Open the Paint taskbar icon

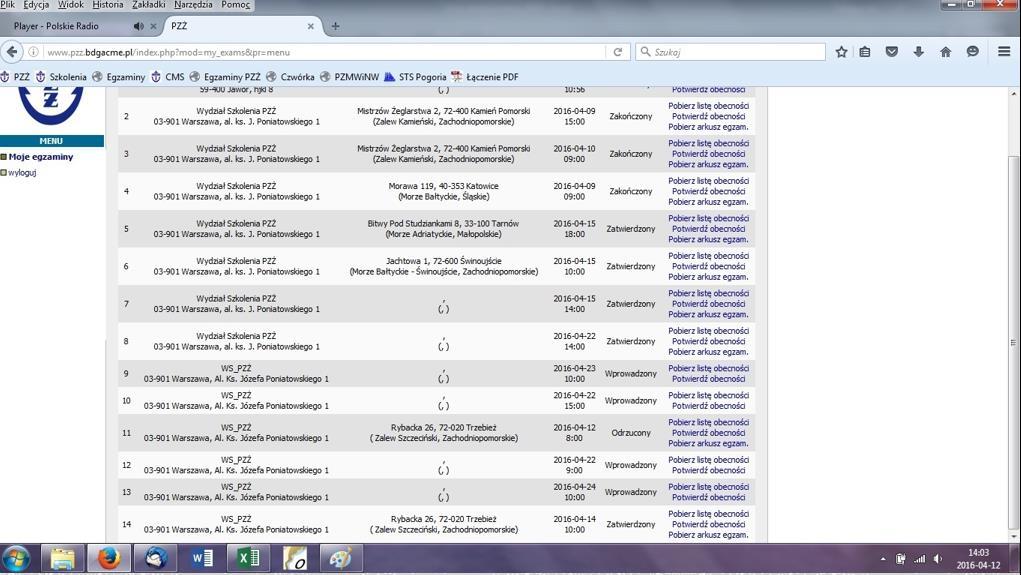(341, 559)
